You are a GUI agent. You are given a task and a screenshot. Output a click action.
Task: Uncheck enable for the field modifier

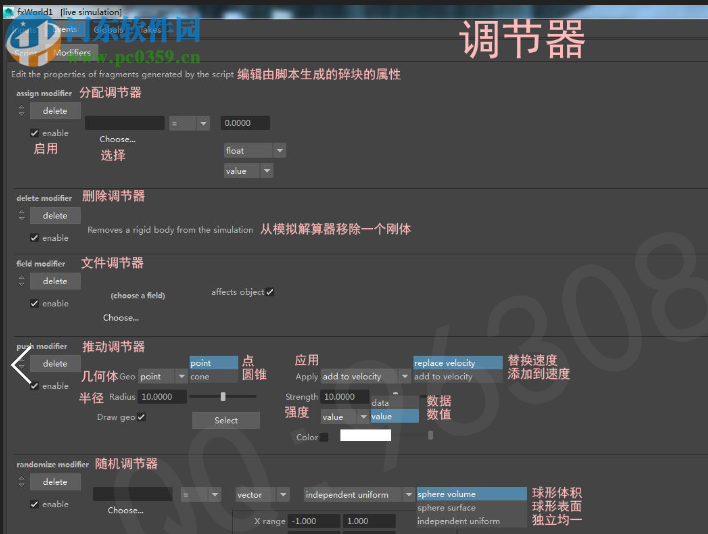(34, 303)
